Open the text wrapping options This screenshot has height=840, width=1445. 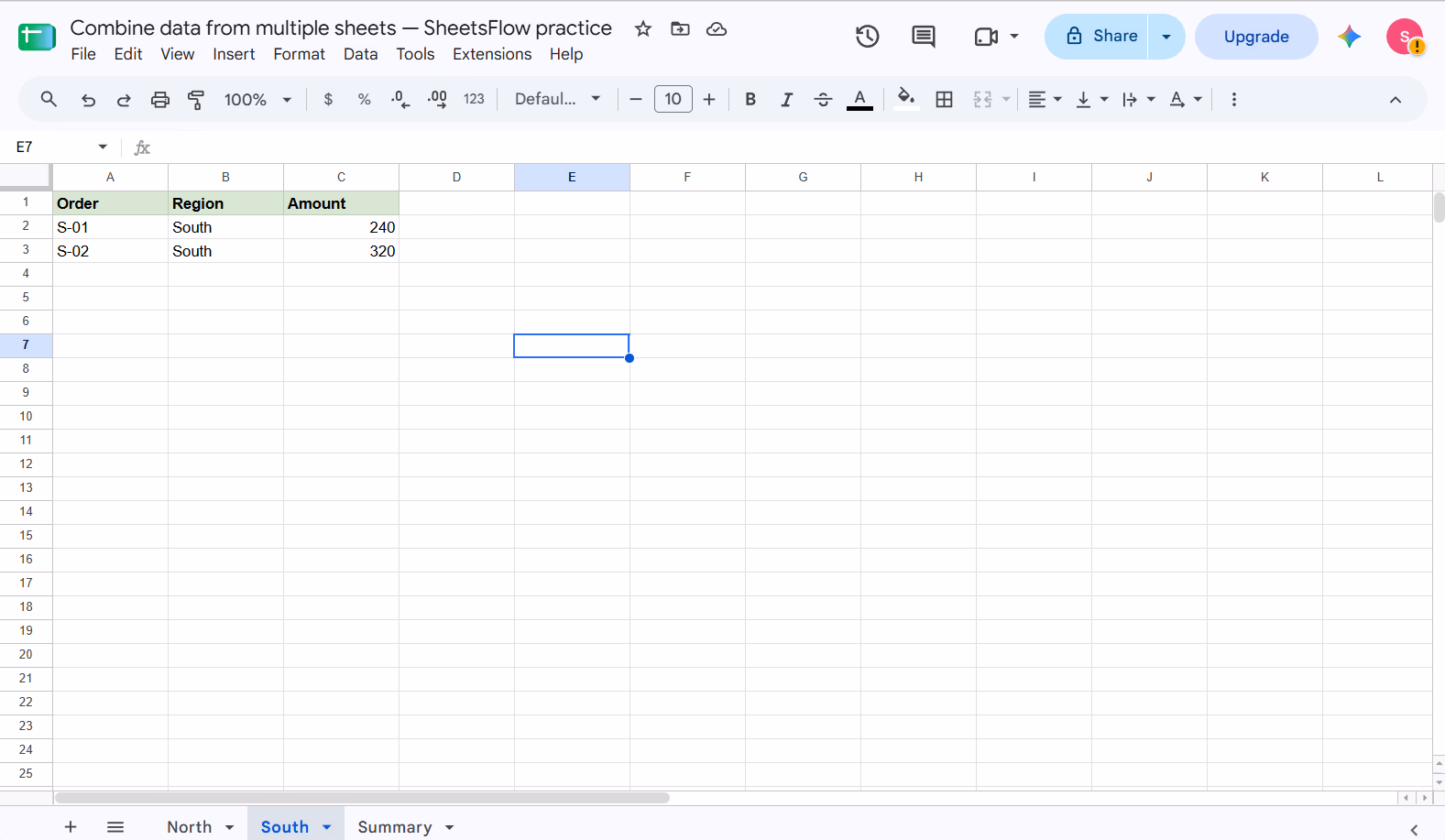pos(1138,99)
